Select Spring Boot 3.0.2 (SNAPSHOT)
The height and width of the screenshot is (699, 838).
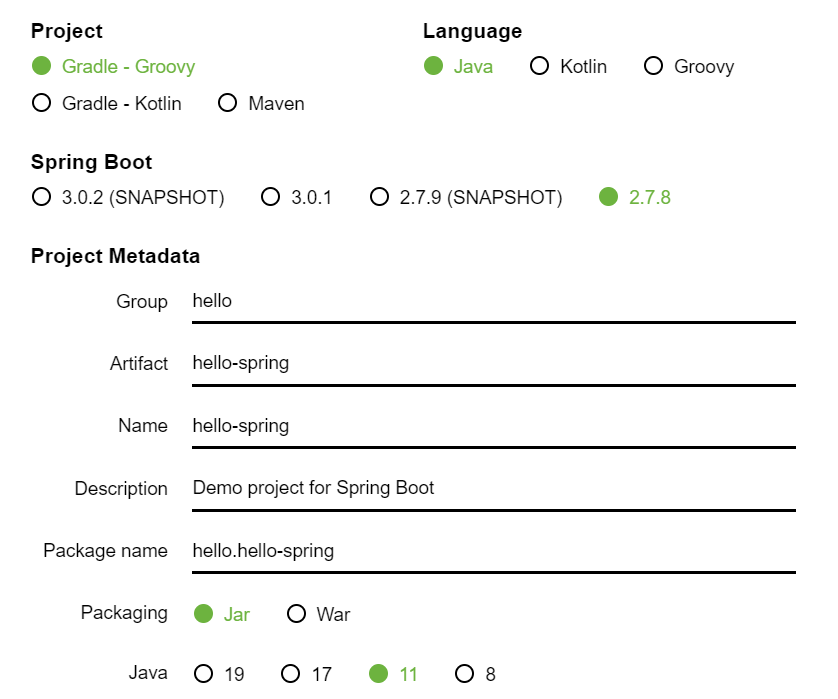point(41,197)
